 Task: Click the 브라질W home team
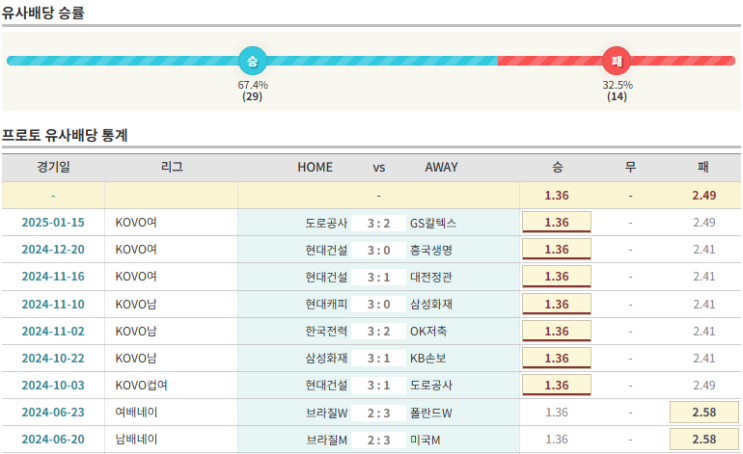(327, 413)
